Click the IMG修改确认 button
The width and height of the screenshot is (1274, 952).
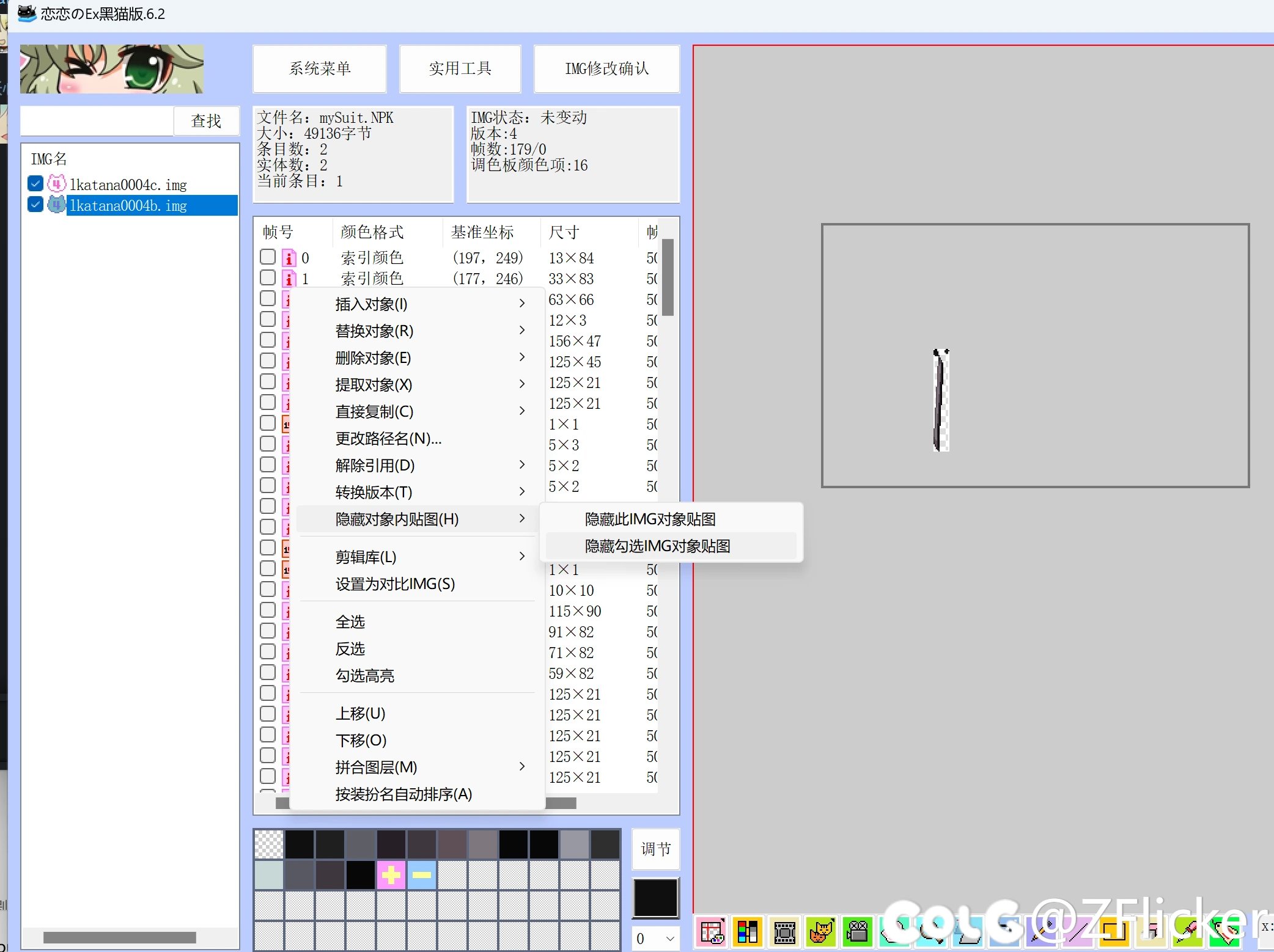pyautogui.click(x=606, y=68)
